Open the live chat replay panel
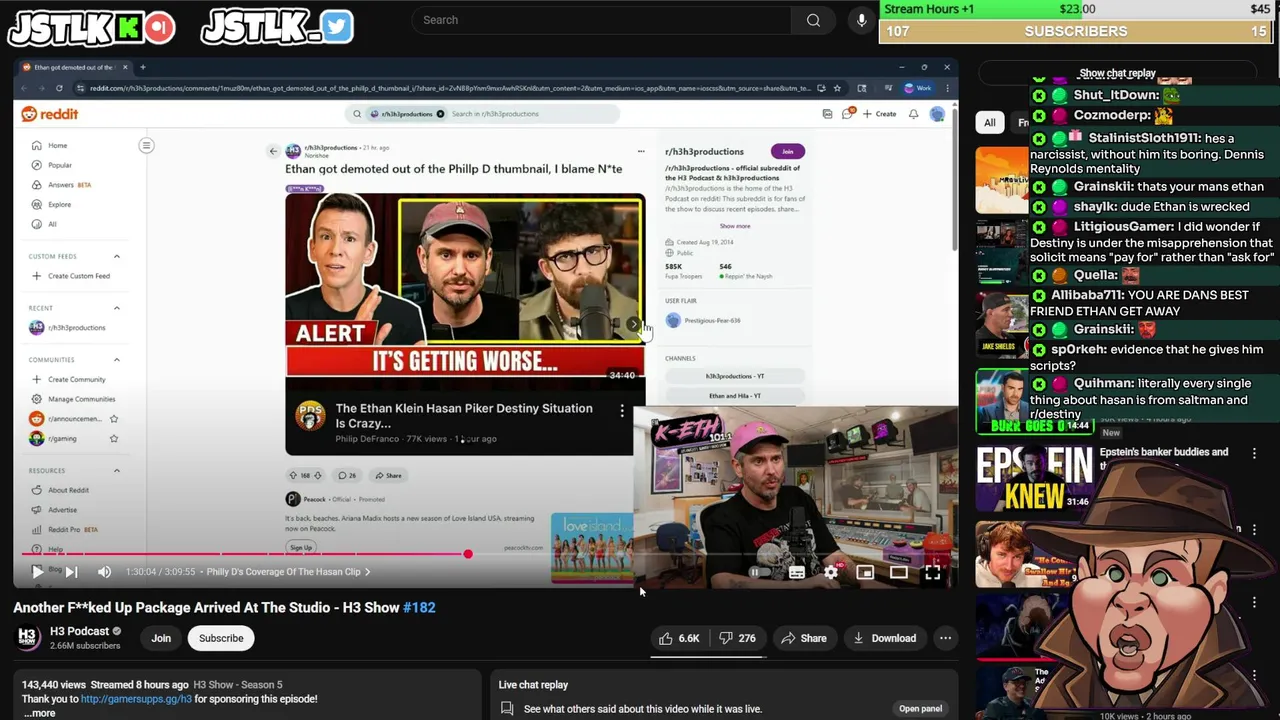Image resolution: width=1280 pixels, height=720 pixels. (920, 709)
